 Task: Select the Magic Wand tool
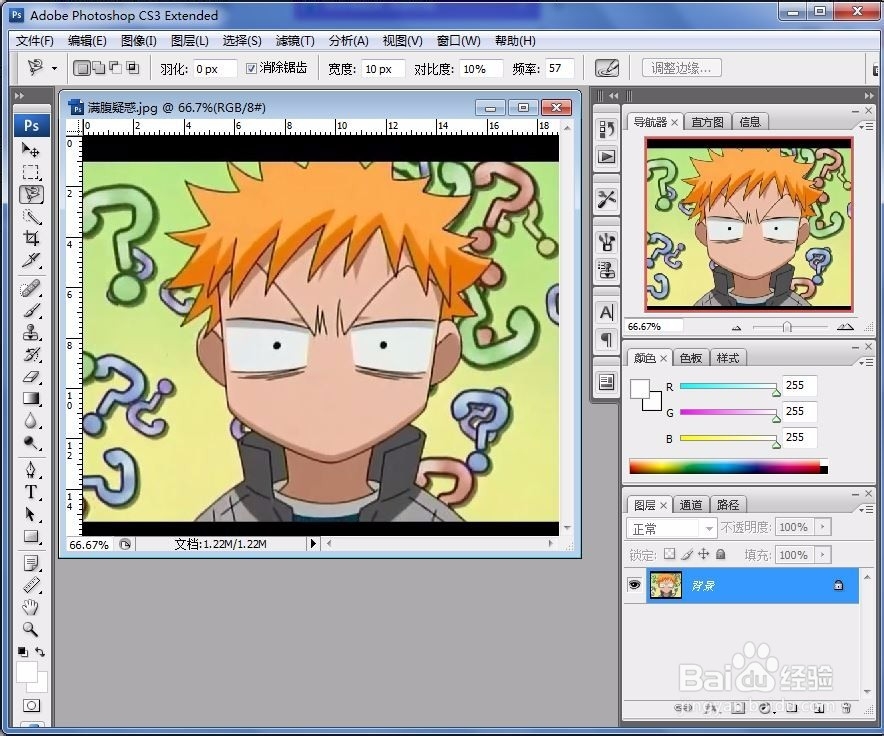pyautogui.click(x=31, y=217)
